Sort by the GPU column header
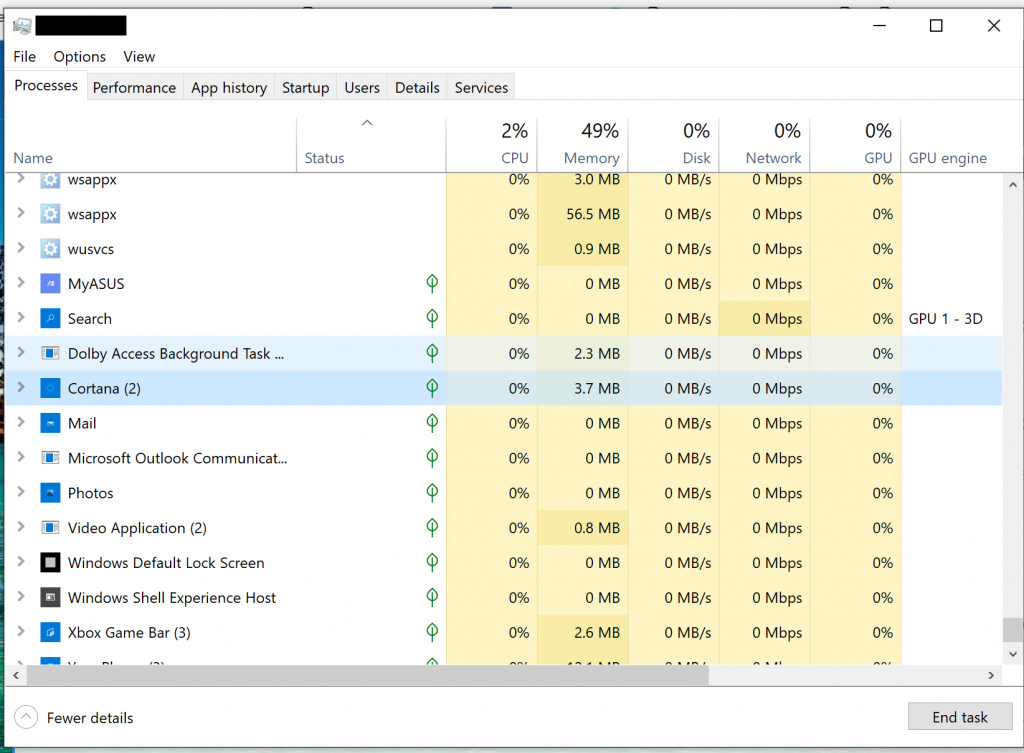The image size is (1024, 753). coord(856,145)
